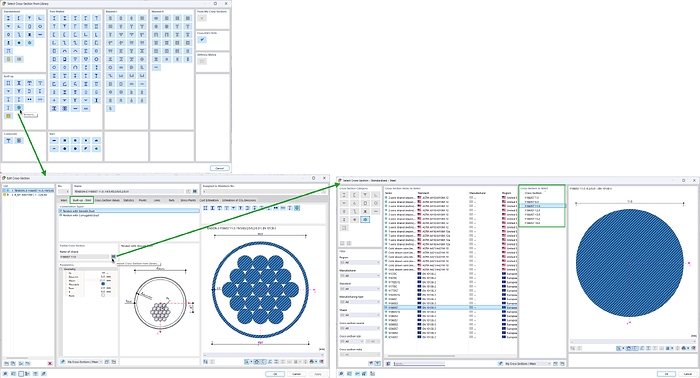Screen dimensions: 700x378
Task: Open the Cross-Section Values tab
Action: [x=107, y=200]
